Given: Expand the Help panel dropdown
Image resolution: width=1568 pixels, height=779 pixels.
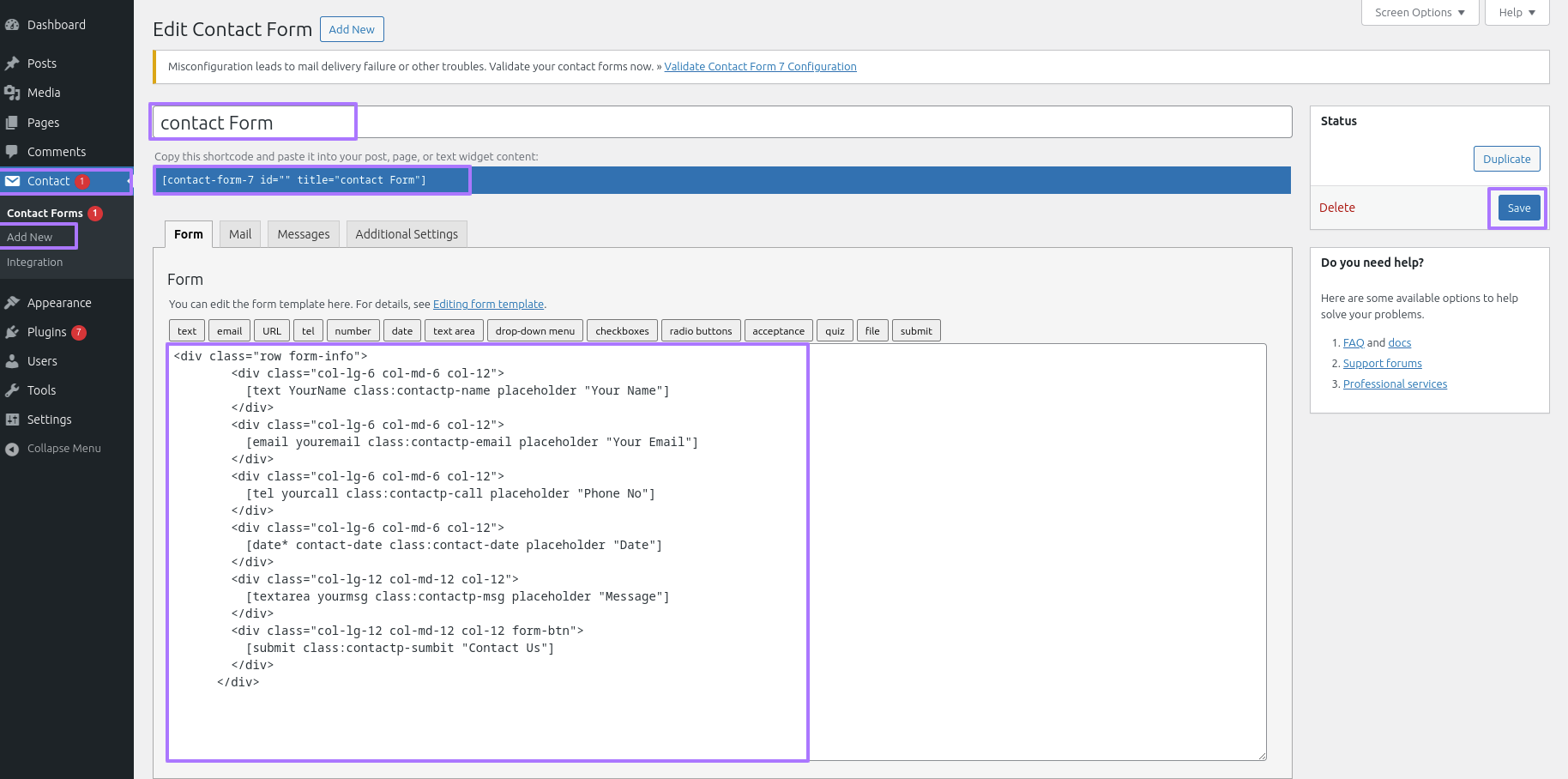Looking at the screenshot, I should tap(1517, 12).
